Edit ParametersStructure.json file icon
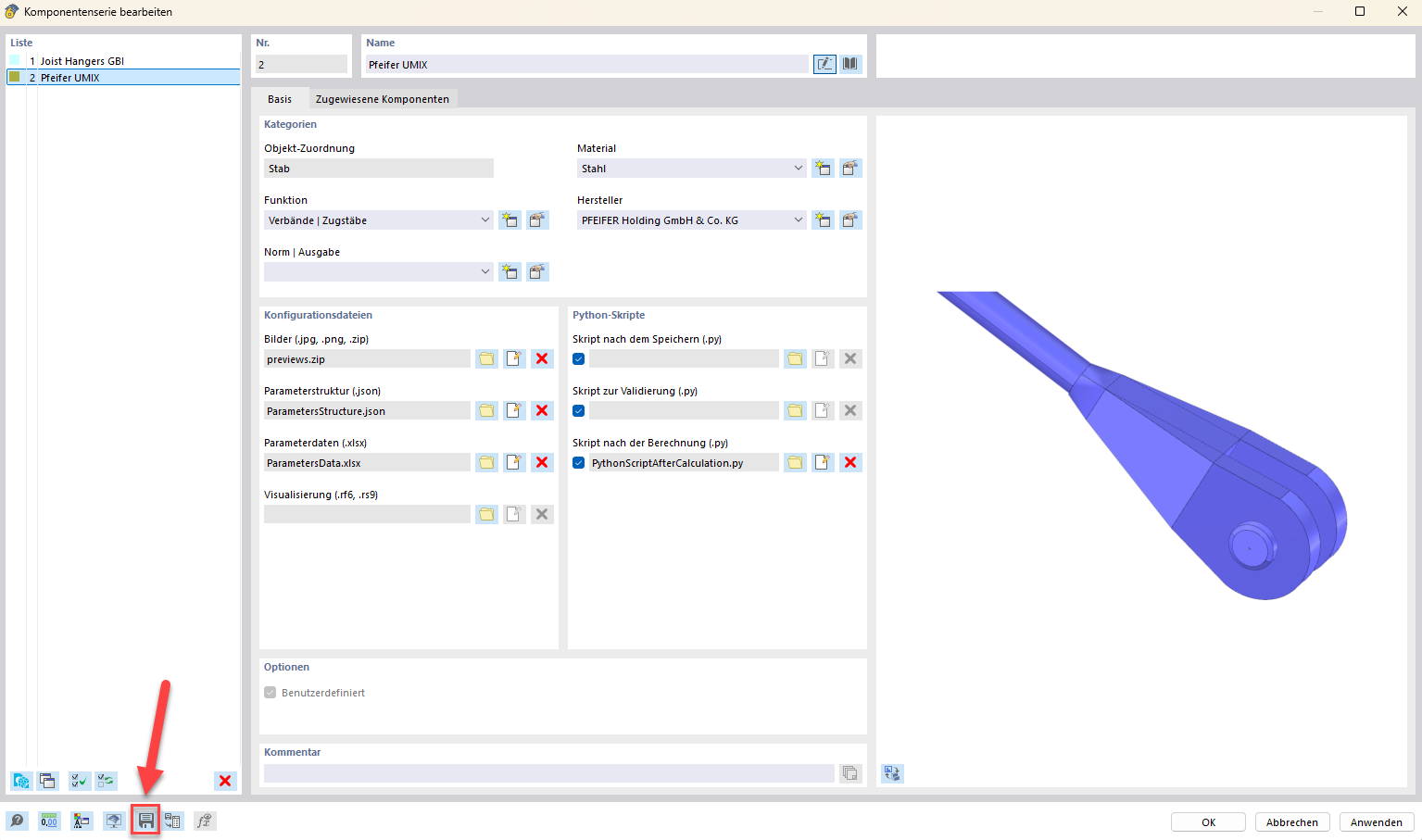Screen dimensions: 1422x840 pyautogui.click(x=514, y=411)
